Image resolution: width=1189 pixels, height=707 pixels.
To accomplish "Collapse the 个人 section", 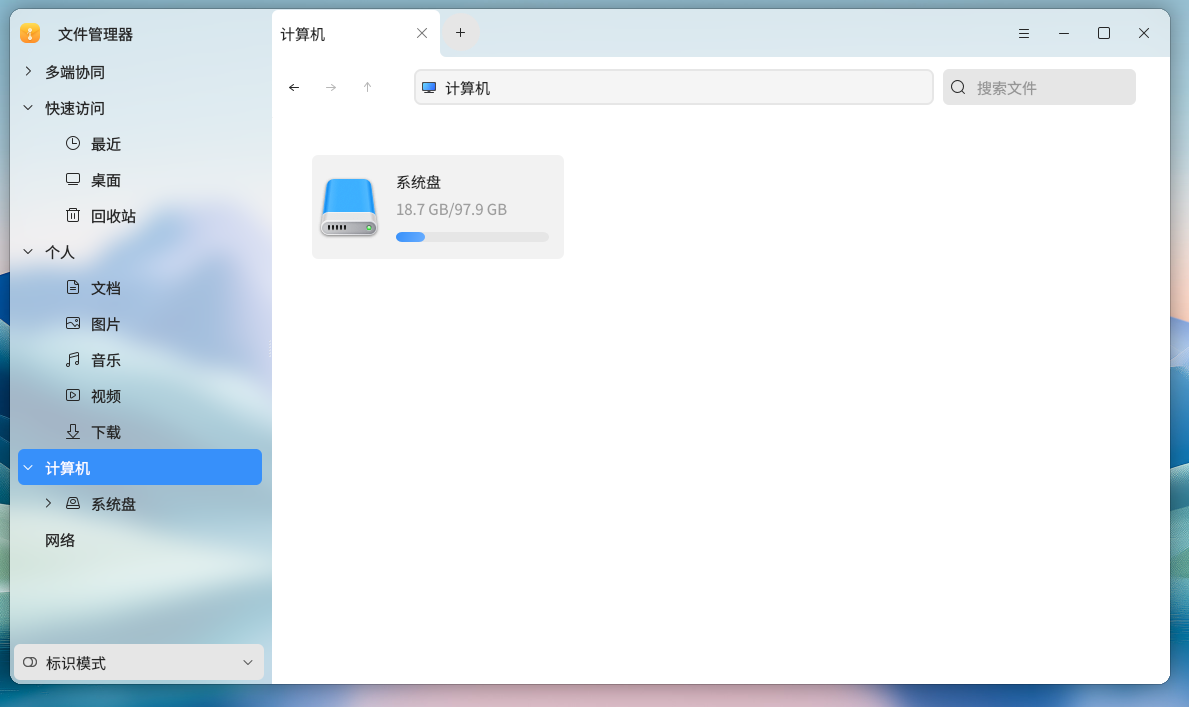I will click(x=28, y=252).
